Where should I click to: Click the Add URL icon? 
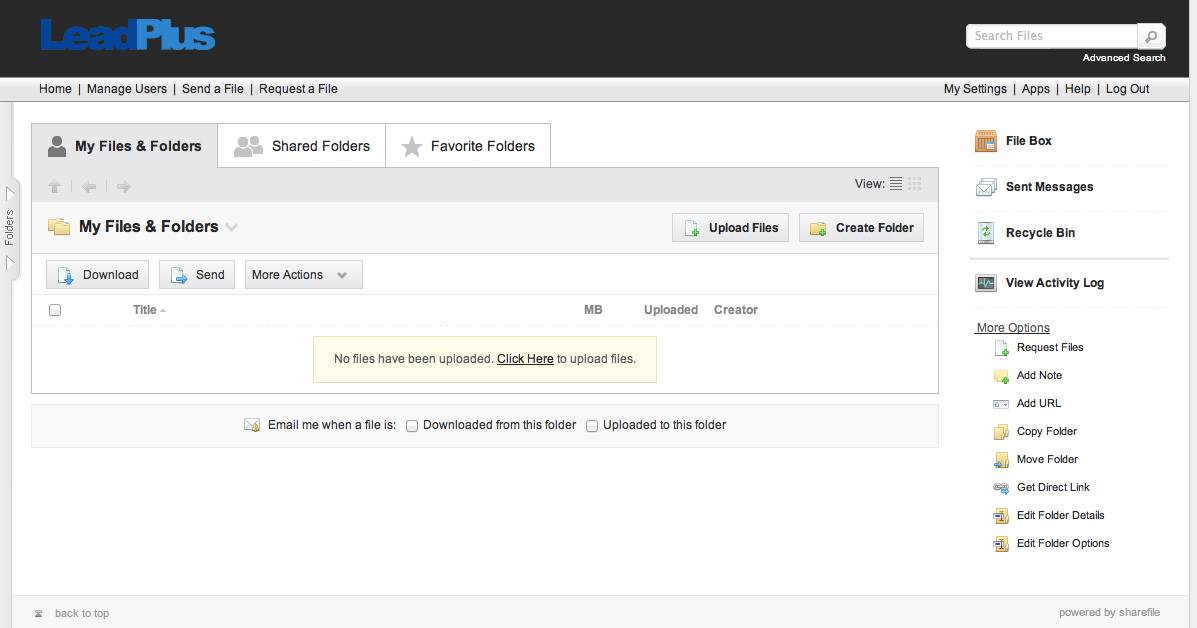click(x=1001, y=404)
